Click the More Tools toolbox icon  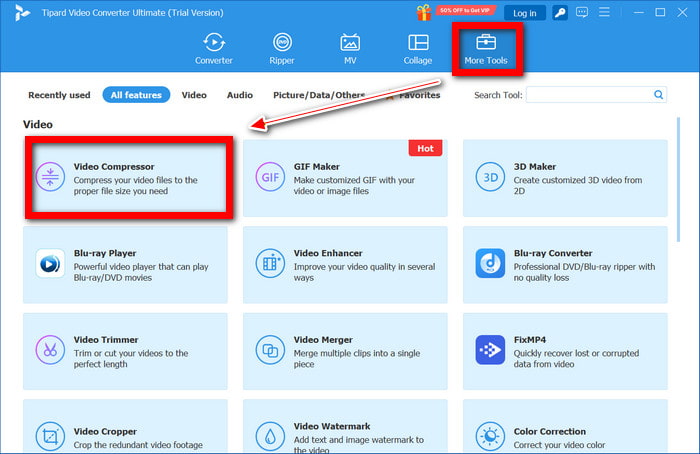[487, 43]
